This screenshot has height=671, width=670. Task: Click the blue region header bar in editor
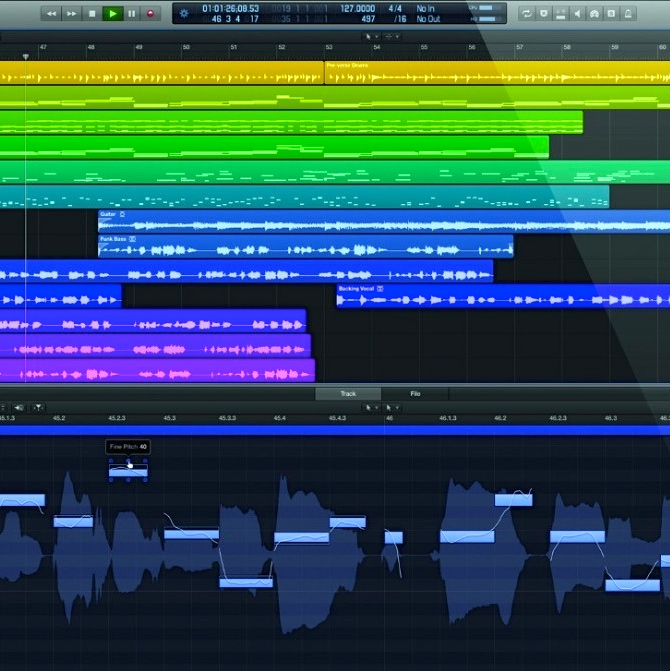pos(335,430)
